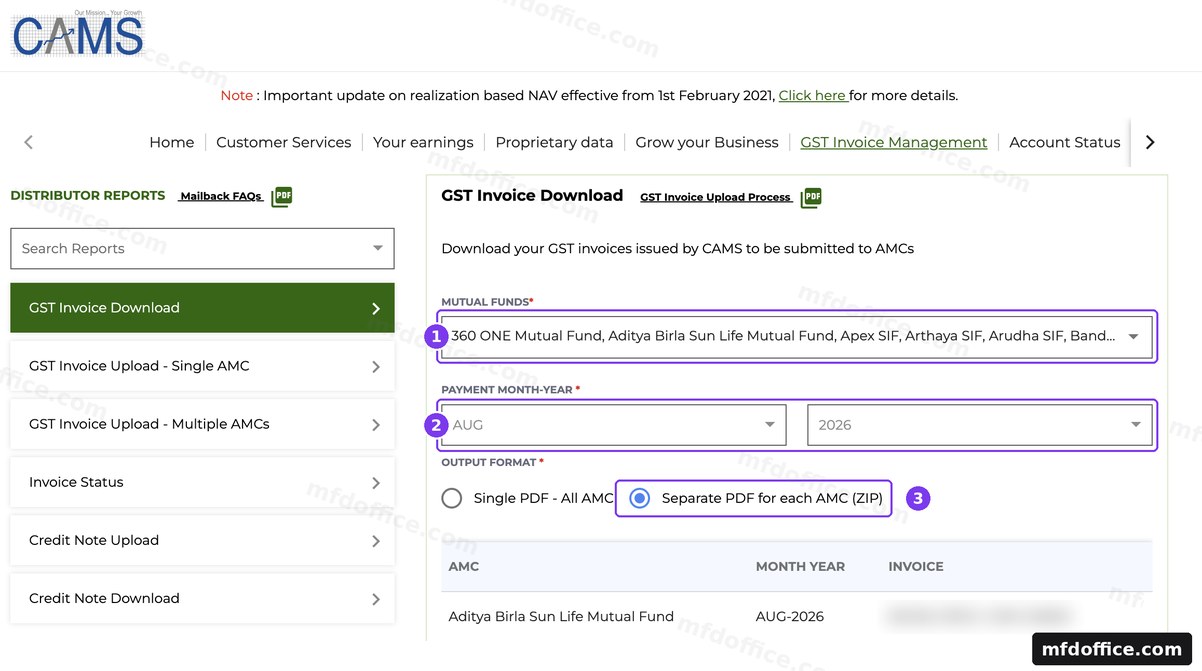Open the payment month AUG dropdown
The image size is (1202, 671).
(x=614, y=425)
